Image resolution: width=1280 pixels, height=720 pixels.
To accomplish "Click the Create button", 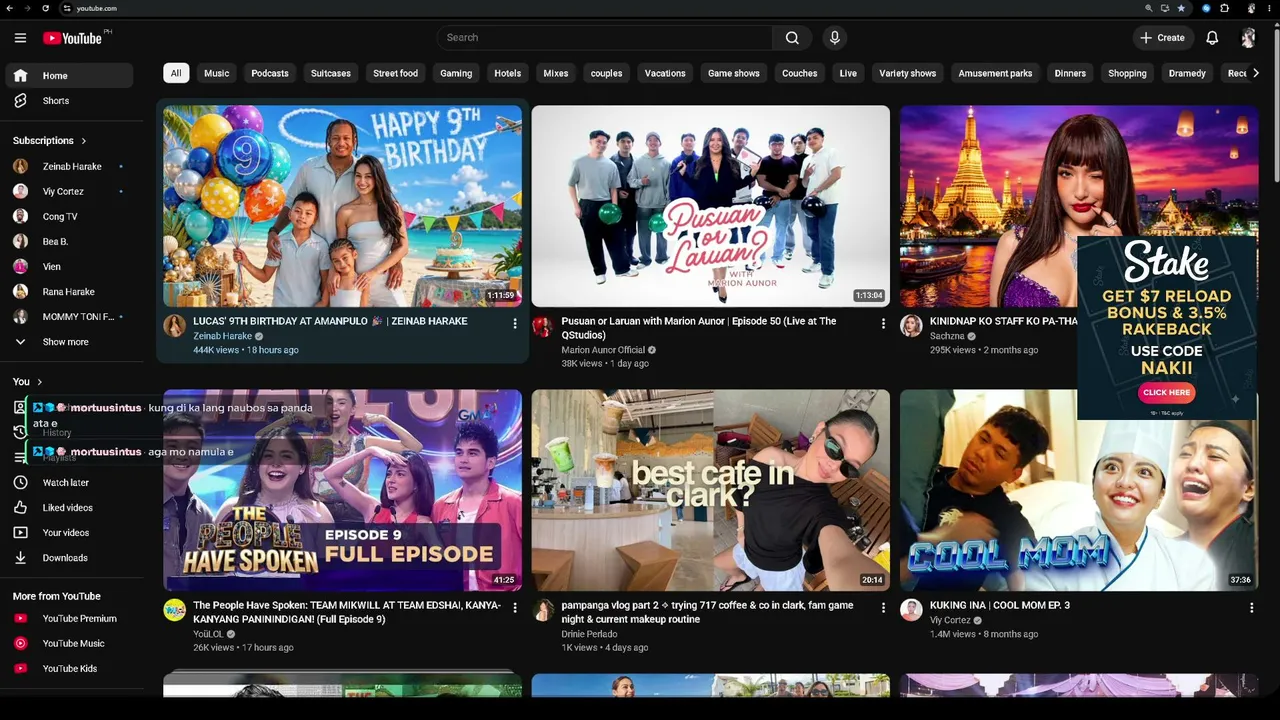I will [x=1163, y=38].
